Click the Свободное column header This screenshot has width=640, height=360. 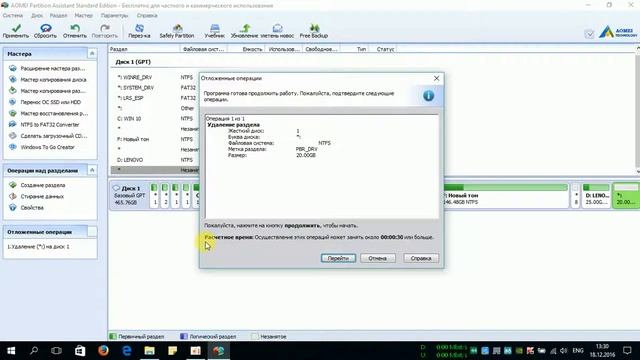coord(321,49)
